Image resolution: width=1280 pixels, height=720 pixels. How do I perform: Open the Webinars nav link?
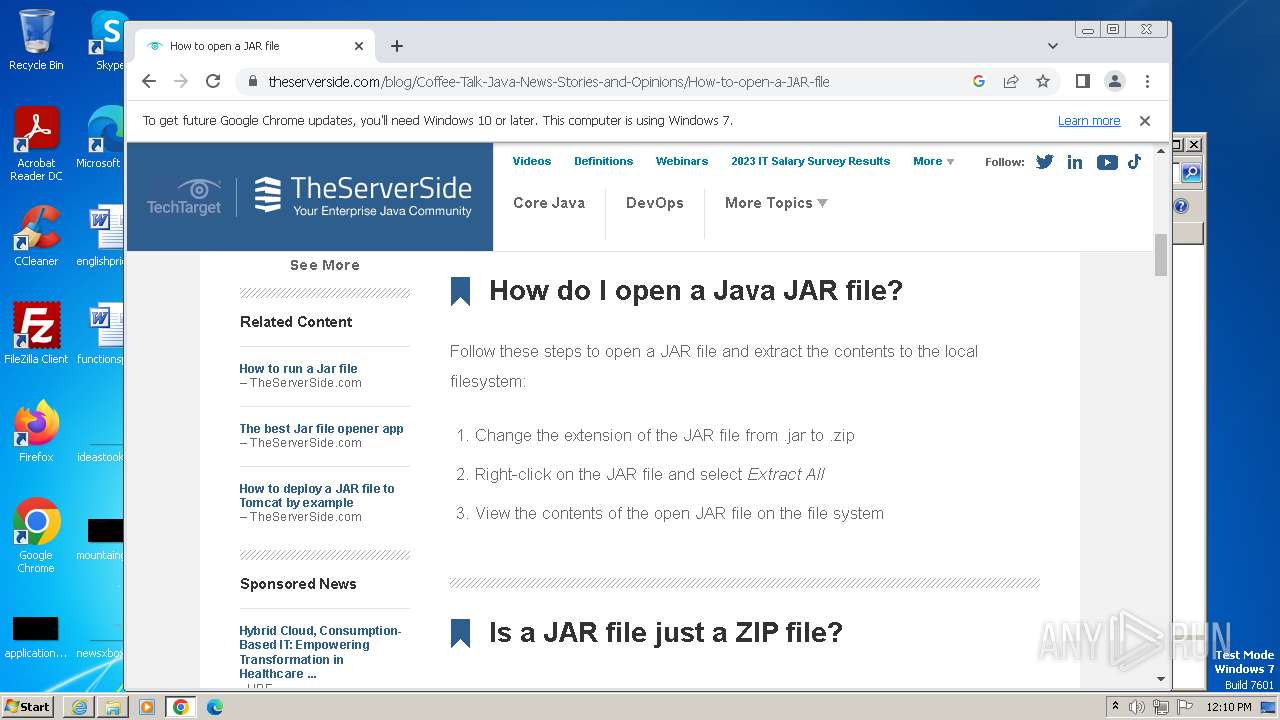point(682,161)
